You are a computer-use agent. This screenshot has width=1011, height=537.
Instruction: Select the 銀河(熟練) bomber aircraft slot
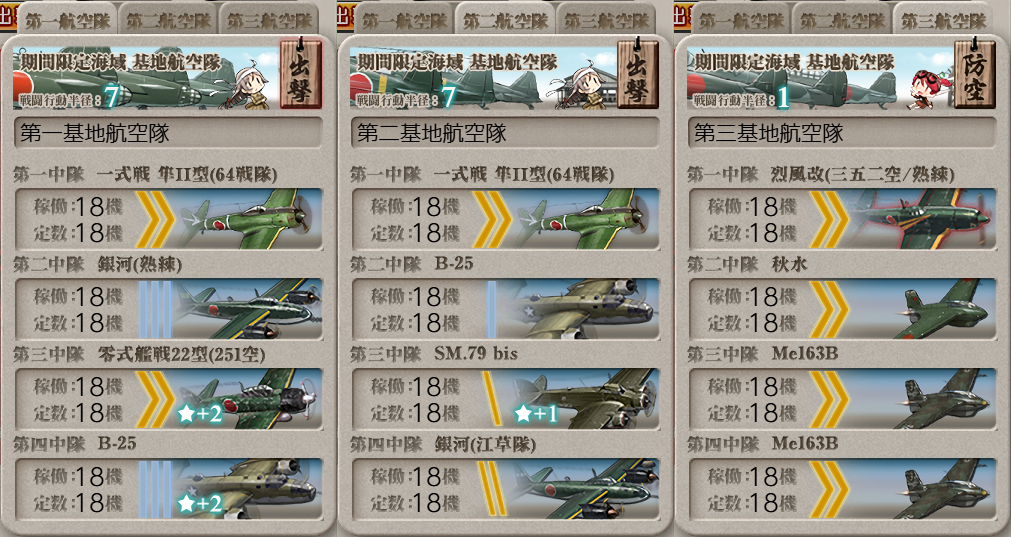pyautogui.click(x=168, y=309)
